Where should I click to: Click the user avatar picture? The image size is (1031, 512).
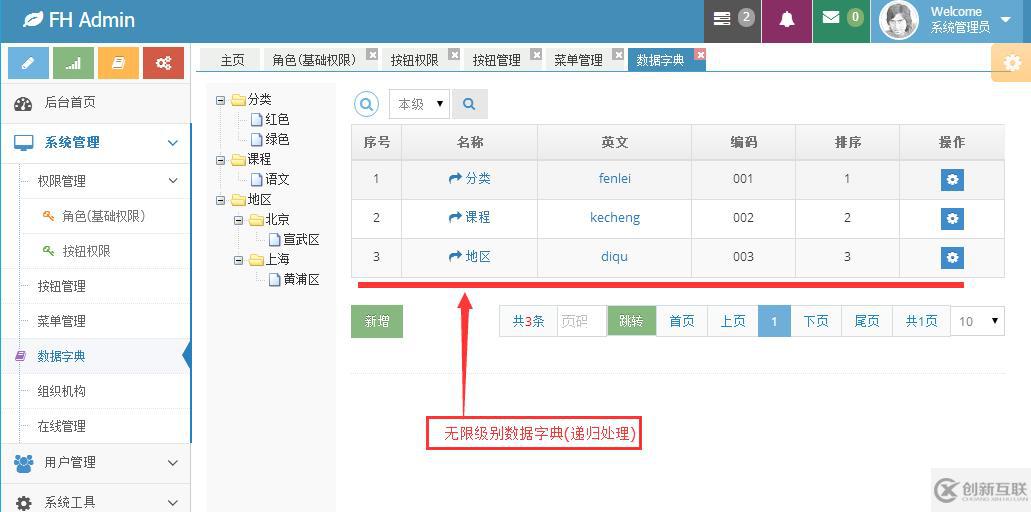click(899, 20)
